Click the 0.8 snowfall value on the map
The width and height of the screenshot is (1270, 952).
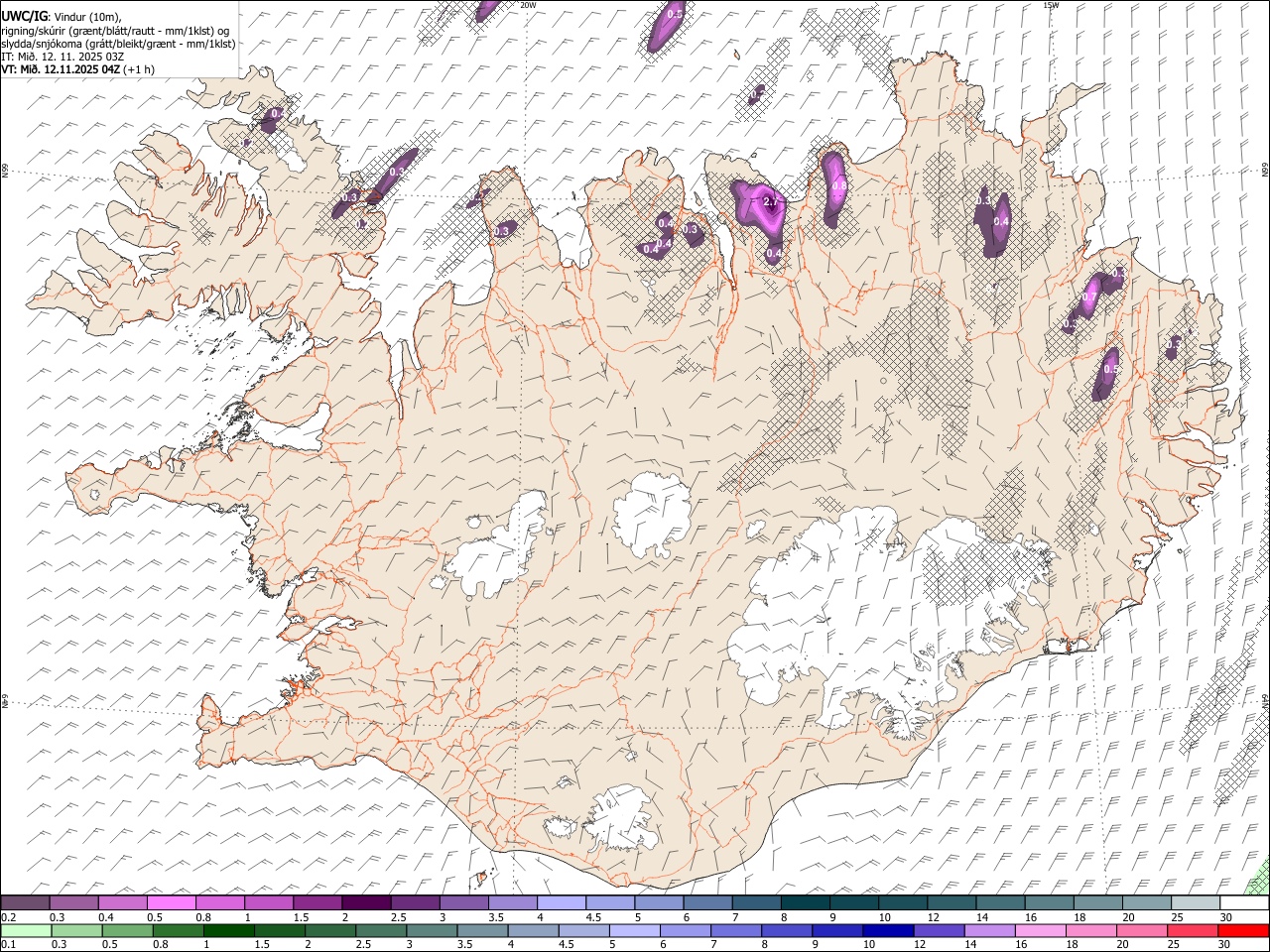pyautogui.click(x=838, y=185)
